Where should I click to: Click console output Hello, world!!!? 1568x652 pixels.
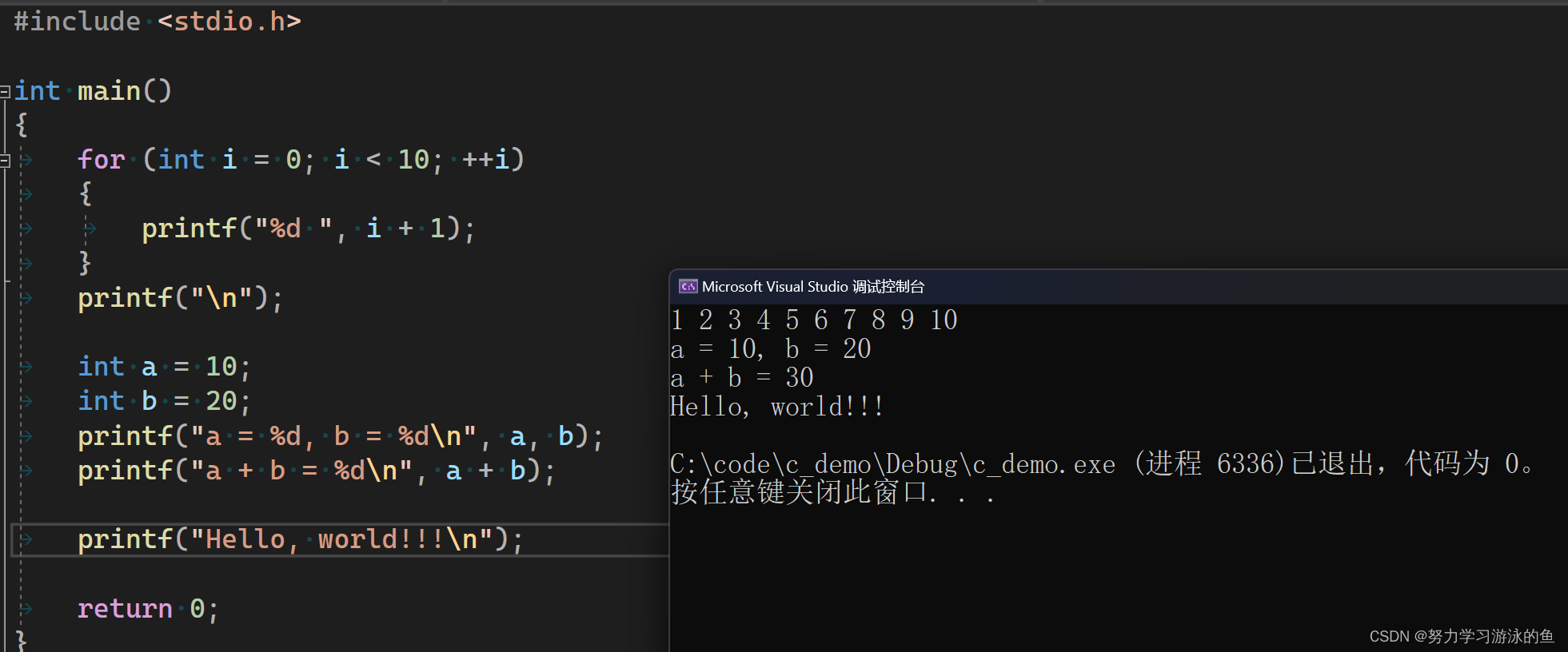(x=776, y=407)
